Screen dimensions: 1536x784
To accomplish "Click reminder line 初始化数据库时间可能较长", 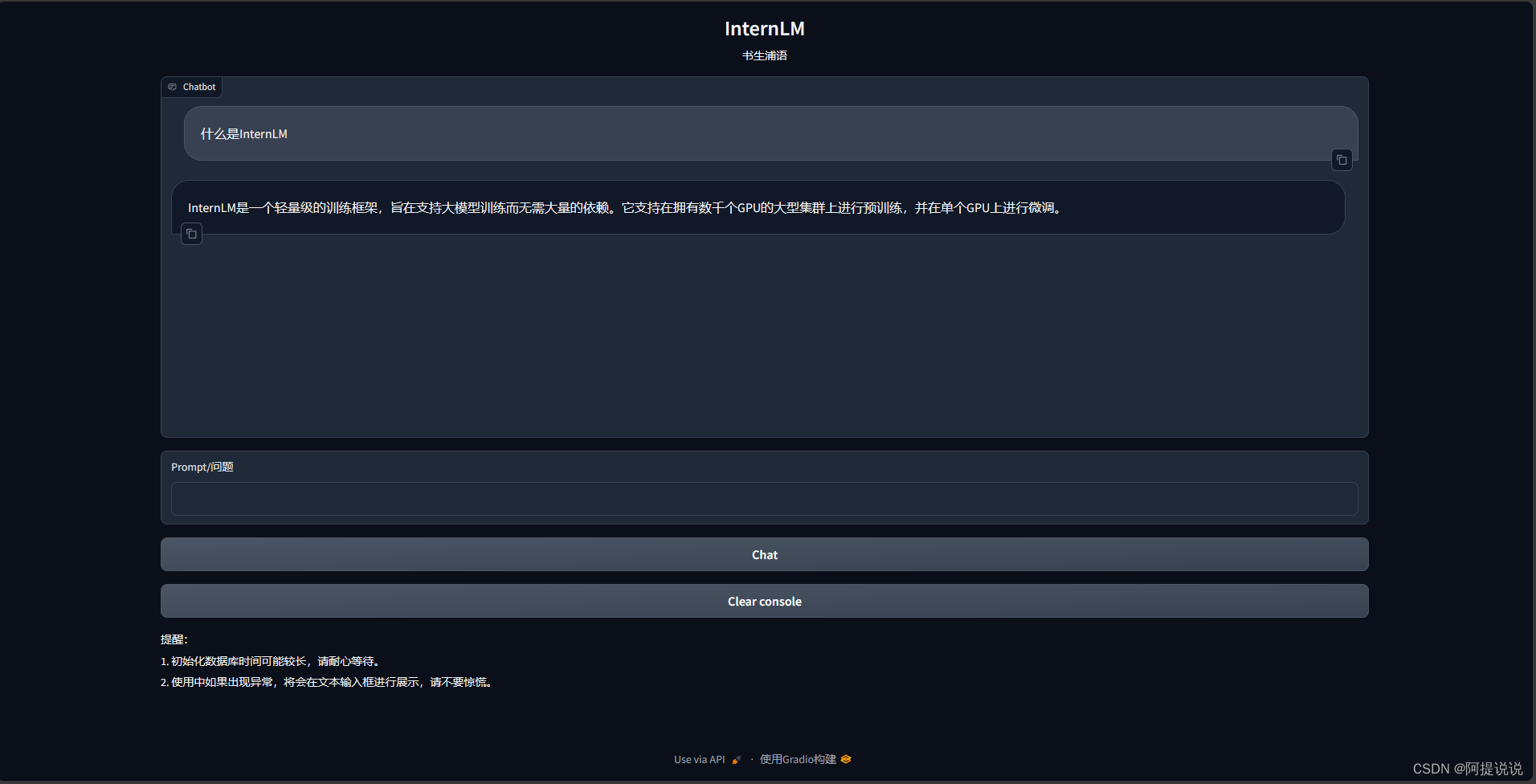I will [x=270, y=661].
